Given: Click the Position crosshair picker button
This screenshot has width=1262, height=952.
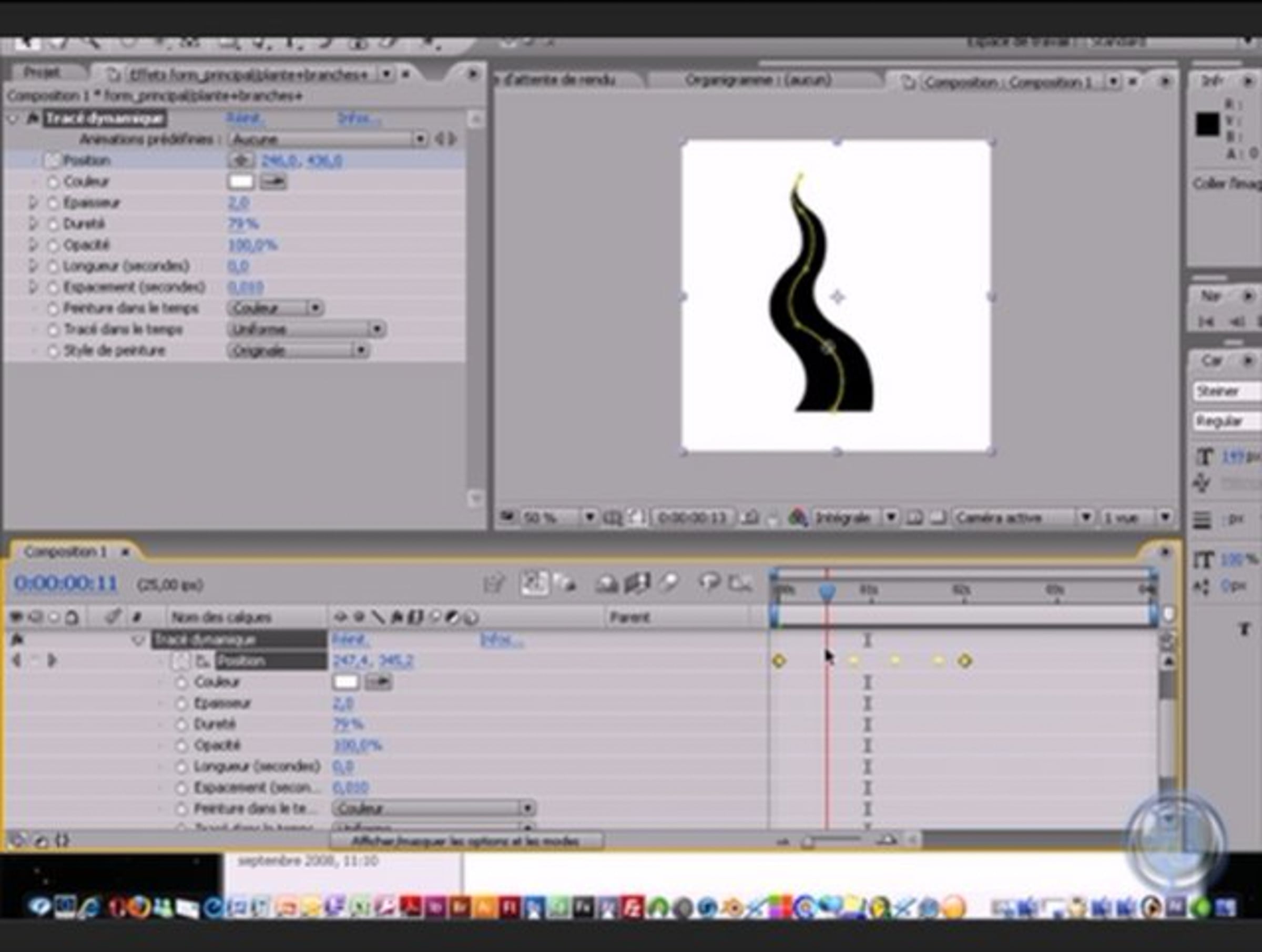Looking at the screenshot, I should pos(241,160).
